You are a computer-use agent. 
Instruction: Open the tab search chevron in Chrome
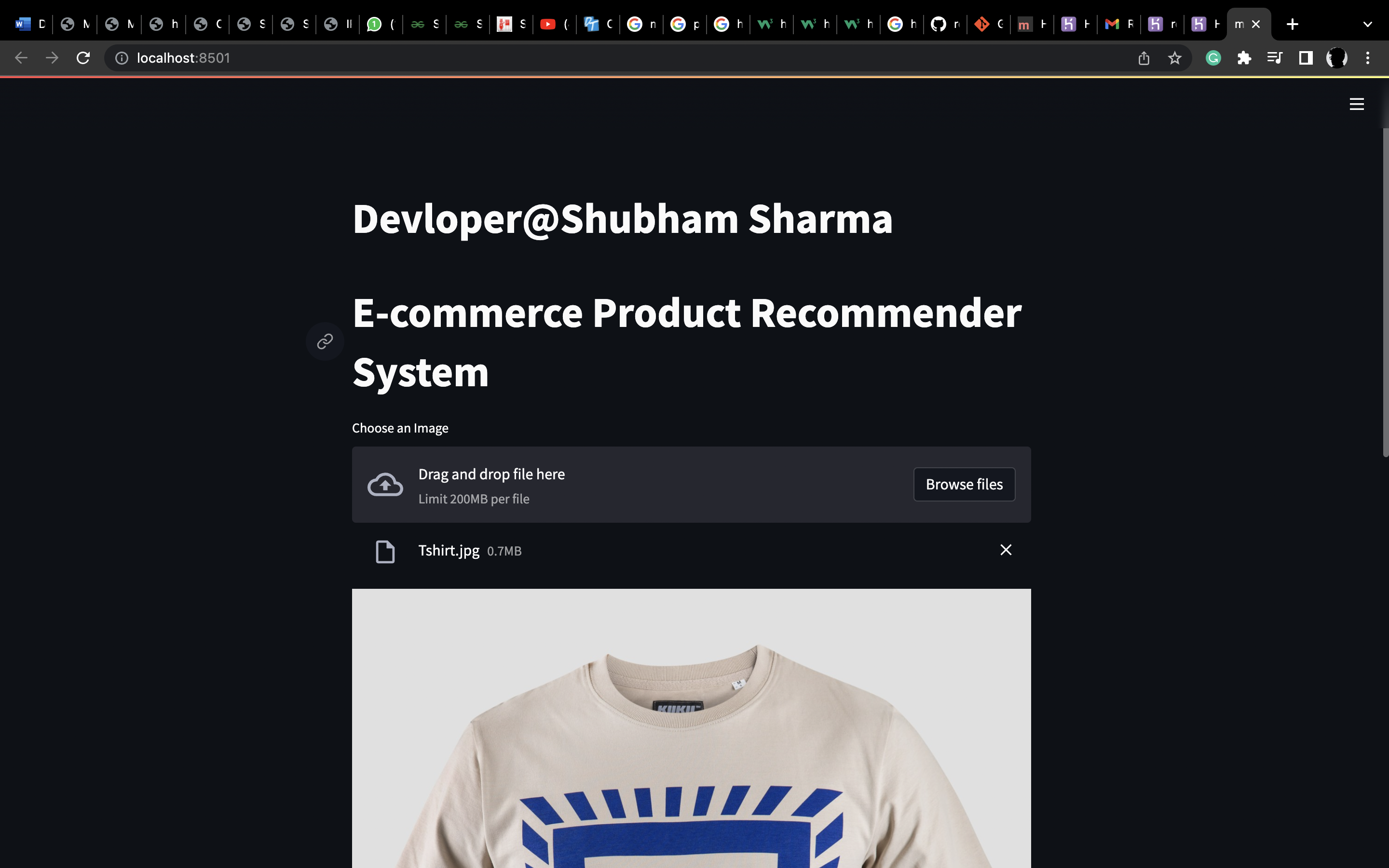(x=1367, y=24)
